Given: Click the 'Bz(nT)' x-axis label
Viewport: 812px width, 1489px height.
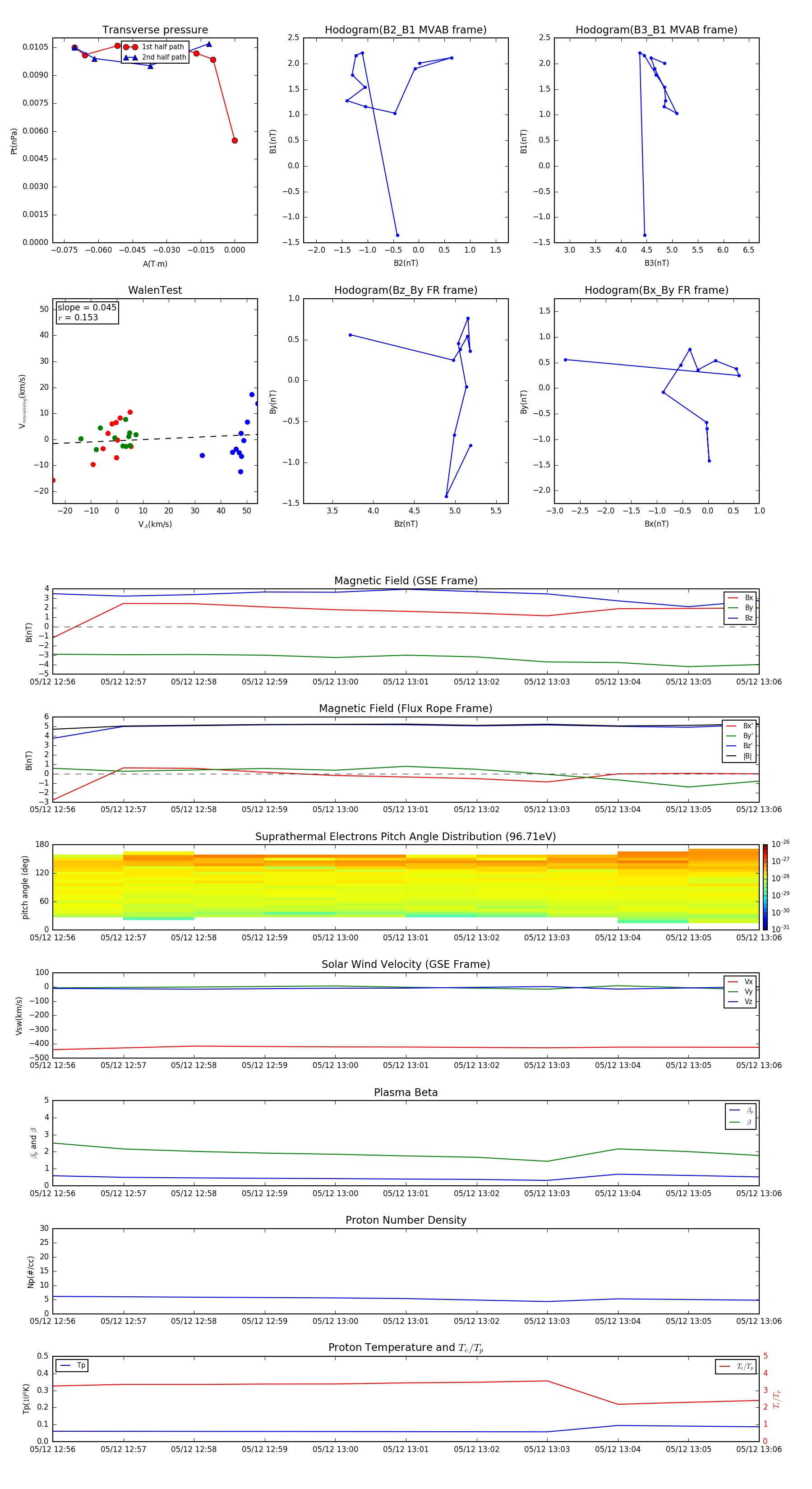Looking at the screenshot, I should point(406,524).
